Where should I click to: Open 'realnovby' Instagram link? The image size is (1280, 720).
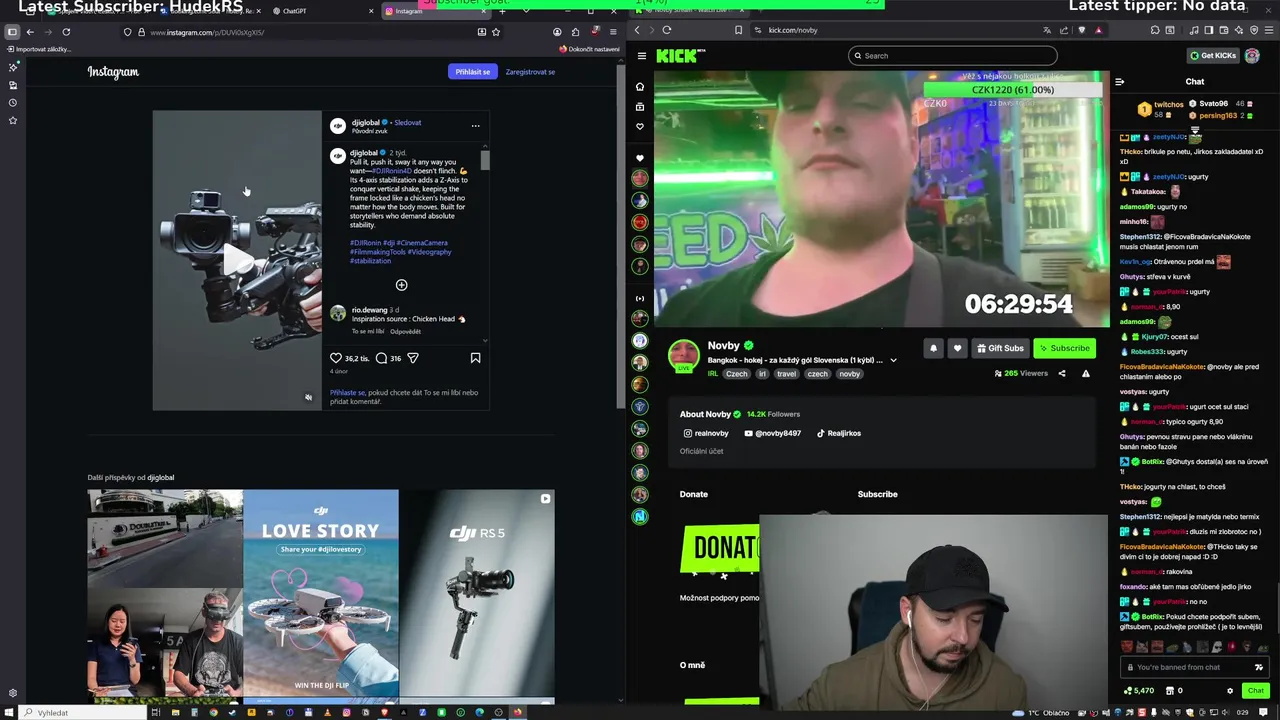coord(706,433)
